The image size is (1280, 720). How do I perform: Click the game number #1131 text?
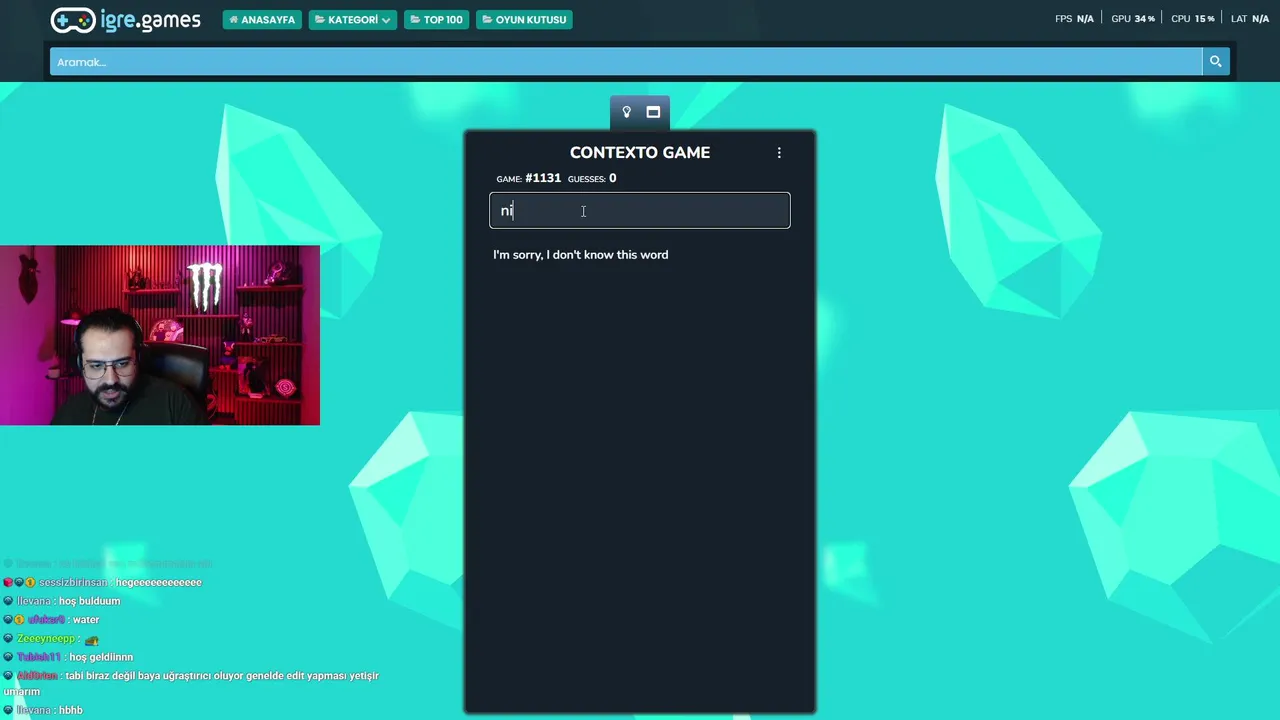543,178
